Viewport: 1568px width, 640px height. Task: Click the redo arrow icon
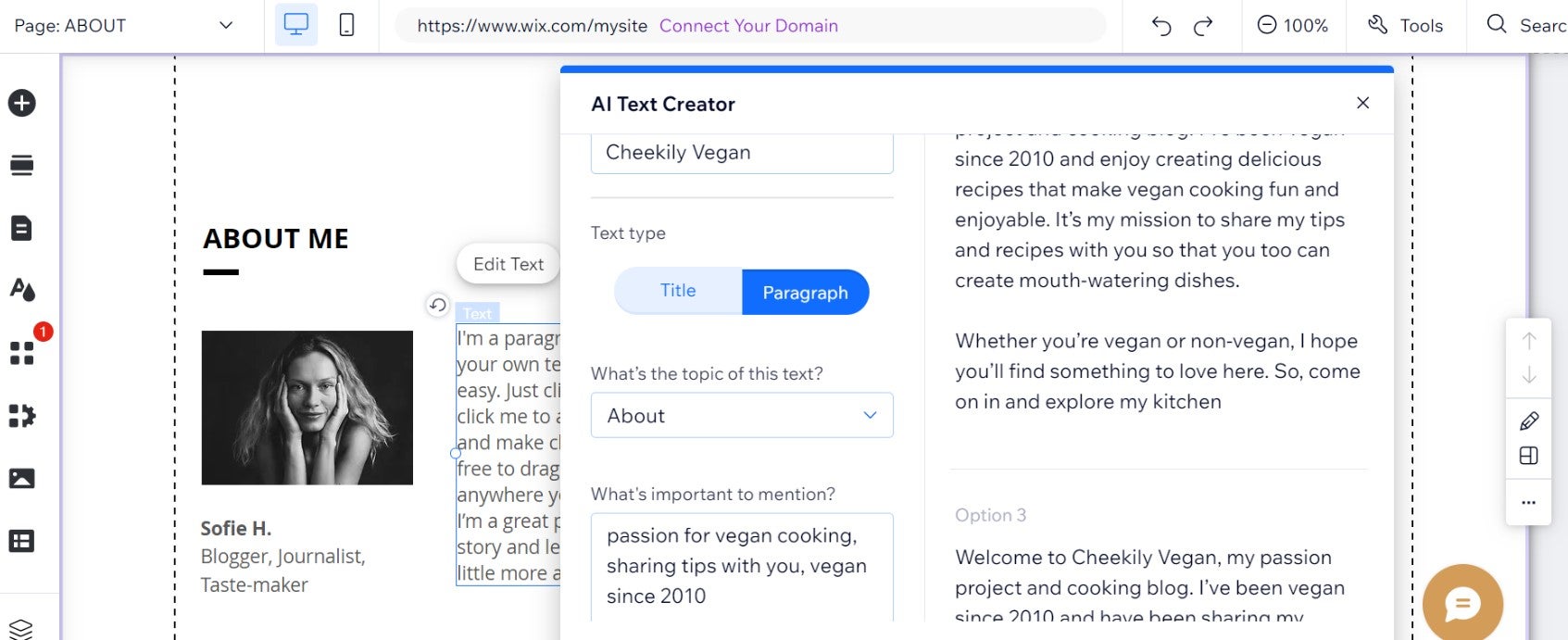click(1203, 26)
